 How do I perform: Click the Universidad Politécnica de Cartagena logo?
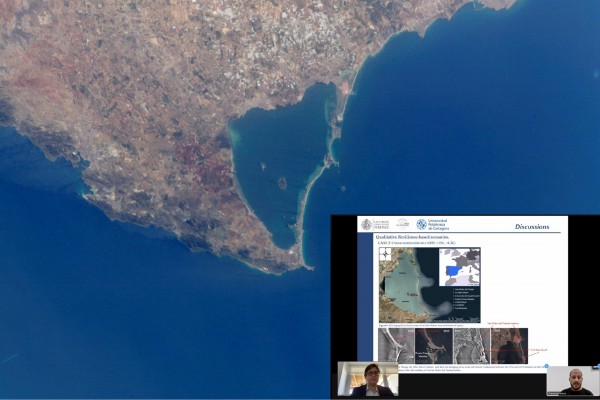click(x=433, y=225)
